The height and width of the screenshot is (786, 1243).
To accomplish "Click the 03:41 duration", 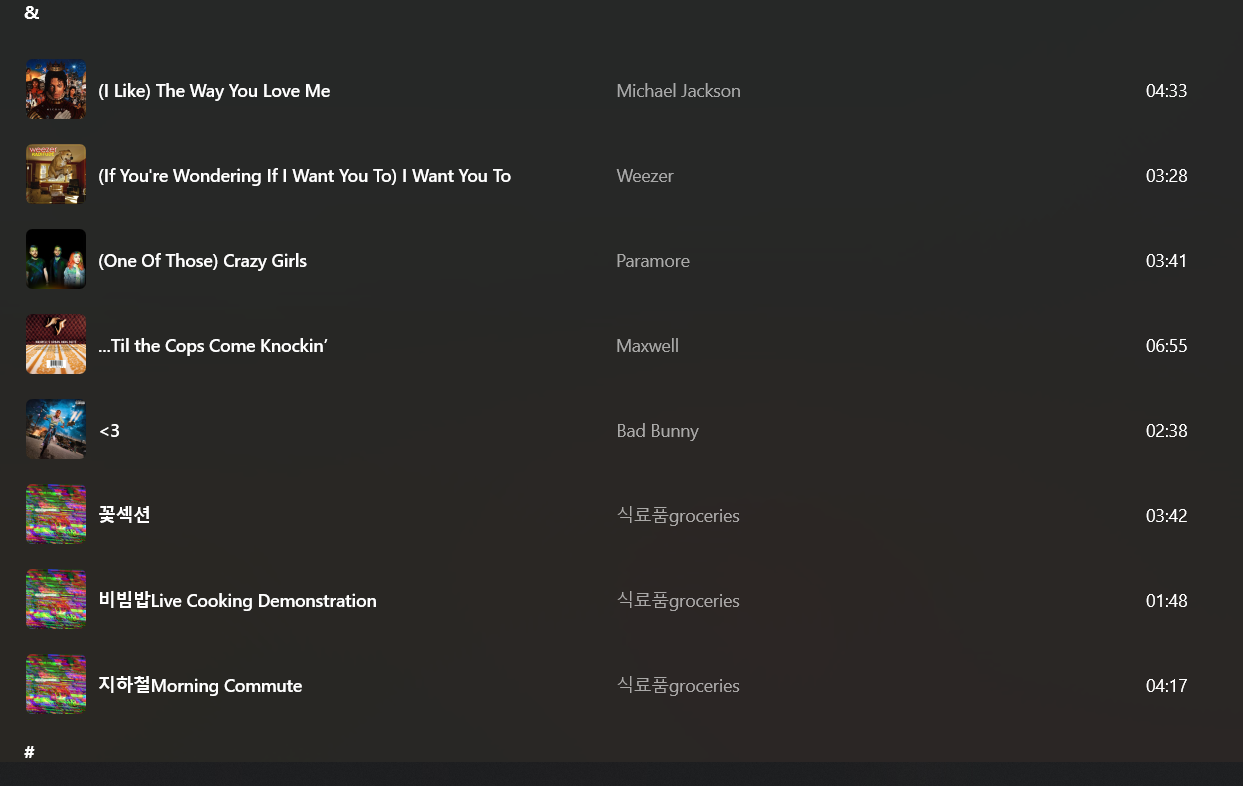I will pyautogui.click(x=1166, y=261).
